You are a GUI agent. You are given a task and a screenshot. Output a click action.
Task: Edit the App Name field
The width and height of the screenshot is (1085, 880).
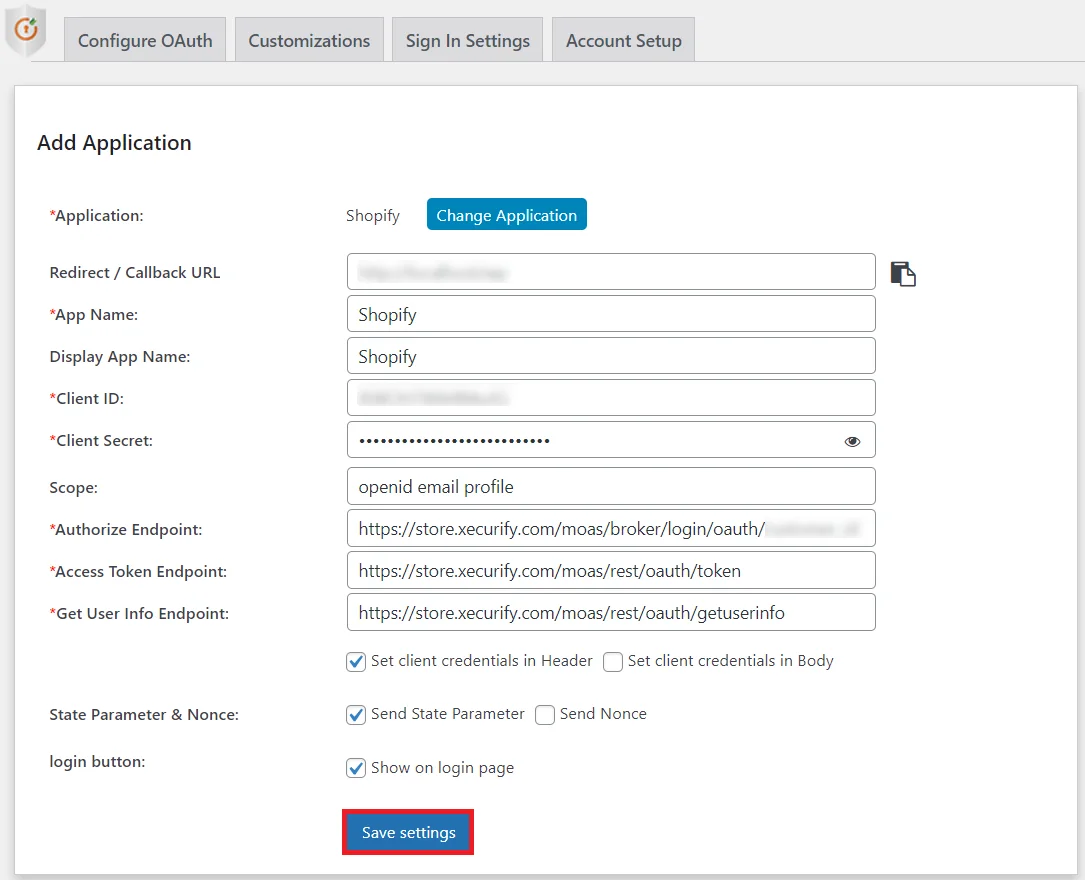pyautogui.click(x=611, y=313)
